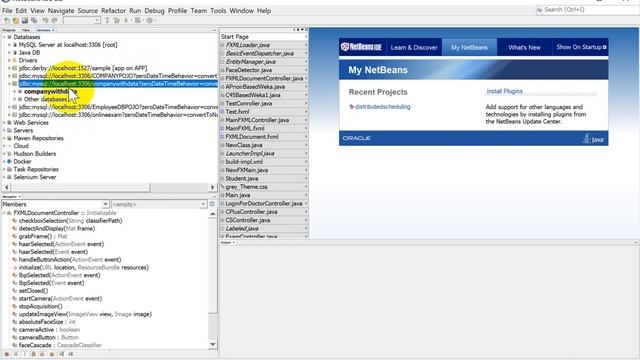The width and height of the screenshot is (640, 360).
Task: Expand MySQL Server at localhost:3306 node
Action: (9, 45)
